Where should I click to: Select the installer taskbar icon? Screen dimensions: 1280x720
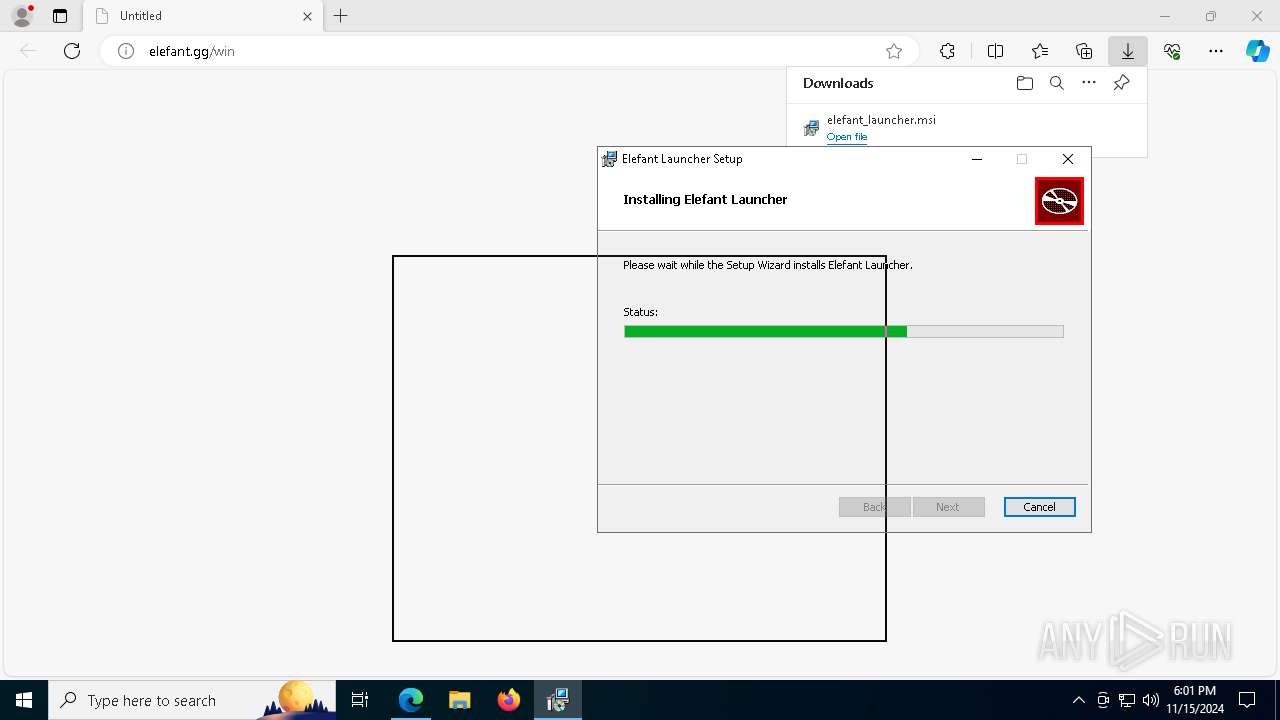point(557,700)
